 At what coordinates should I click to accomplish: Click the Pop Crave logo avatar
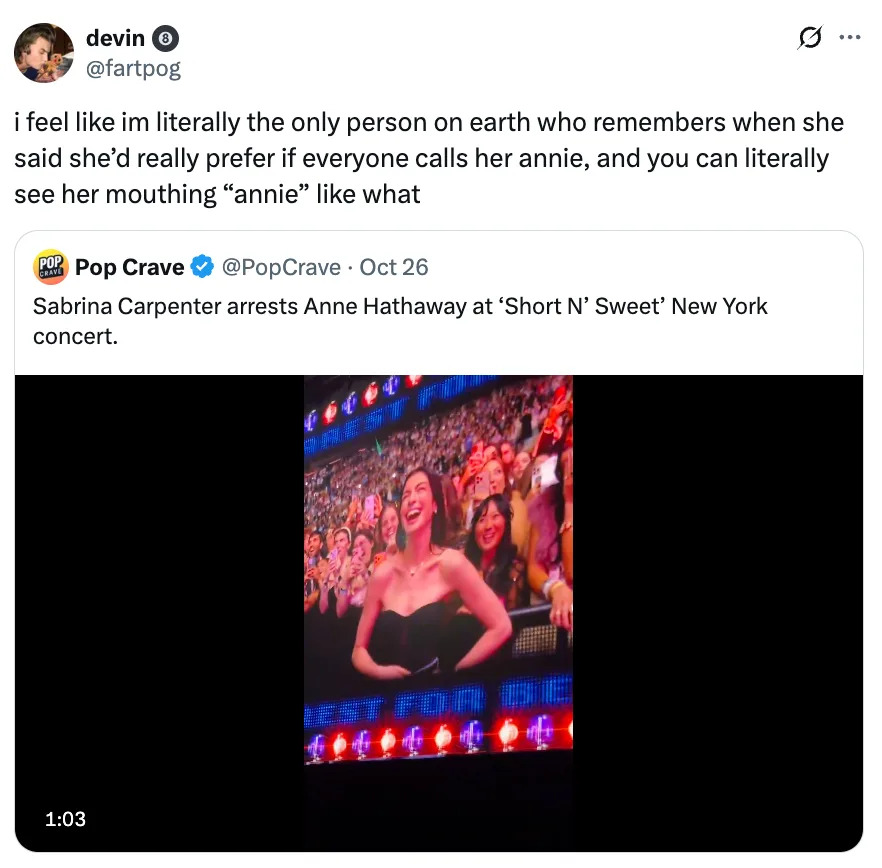click(x=50, y=267)
